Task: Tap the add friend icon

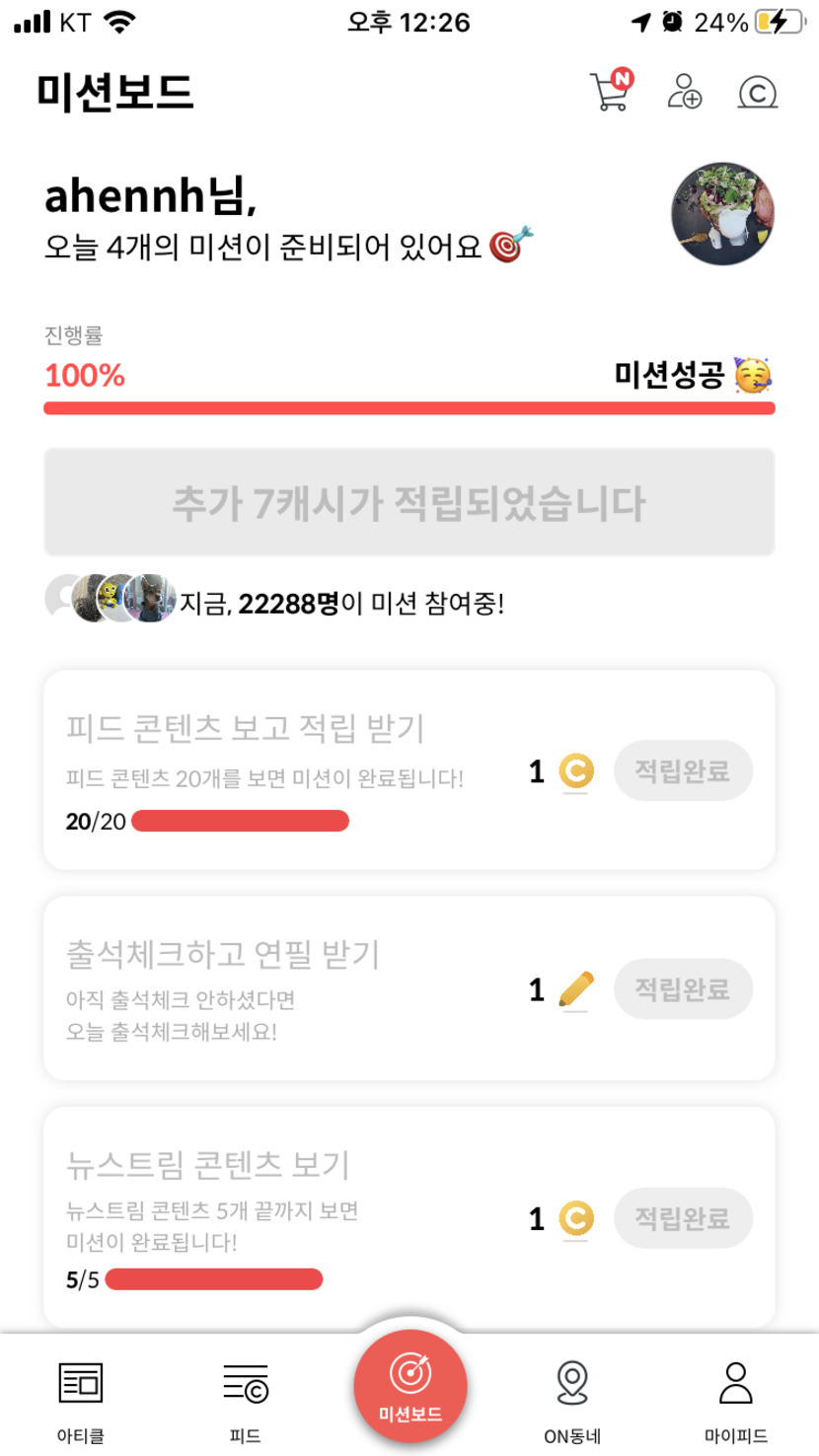Action: [684, 92]
